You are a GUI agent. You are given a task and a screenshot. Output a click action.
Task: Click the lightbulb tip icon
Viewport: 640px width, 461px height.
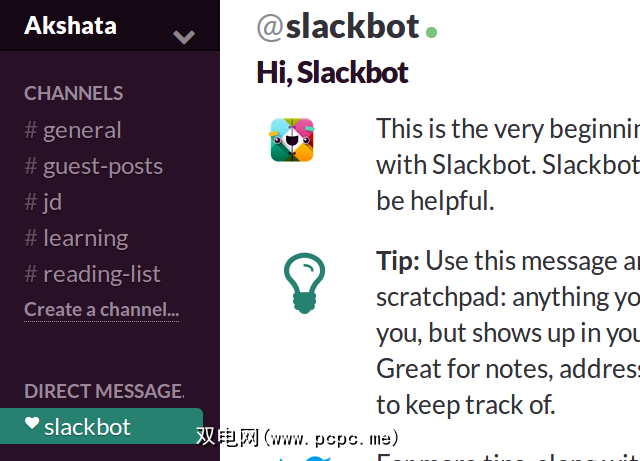302,281
